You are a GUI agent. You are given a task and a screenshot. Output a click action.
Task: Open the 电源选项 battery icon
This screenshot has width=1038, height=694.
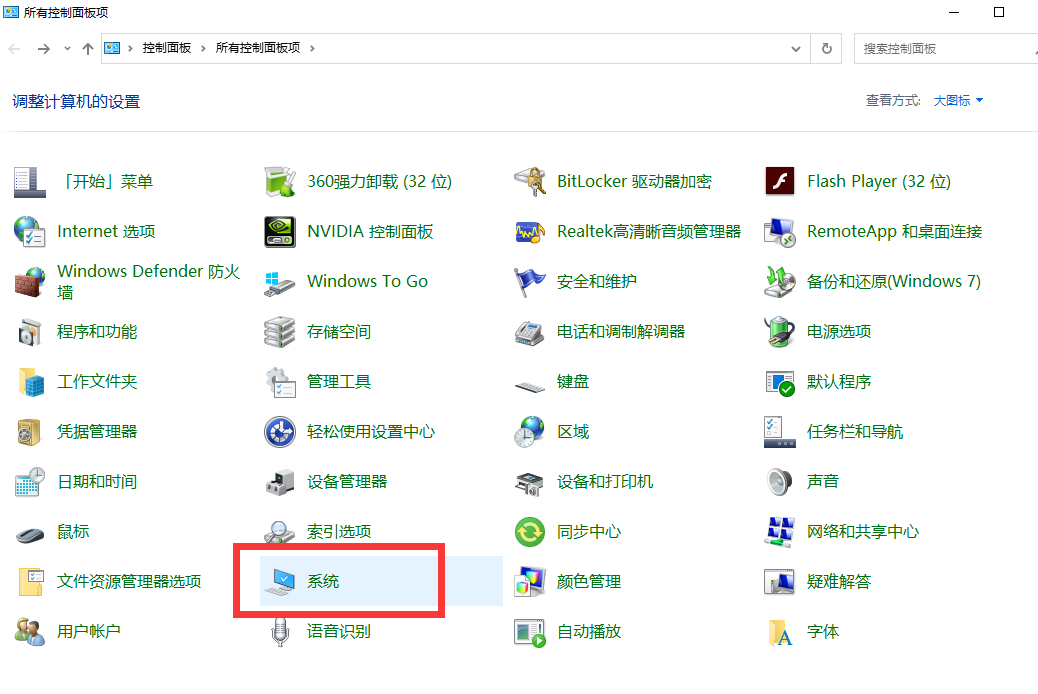[780, 332]
